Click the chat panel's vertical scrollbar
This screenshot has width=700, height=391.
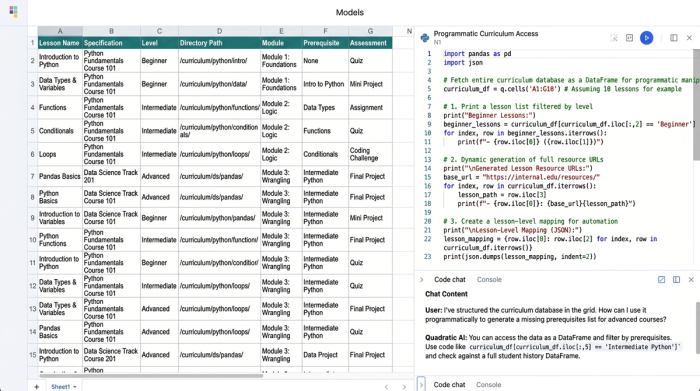697,327
